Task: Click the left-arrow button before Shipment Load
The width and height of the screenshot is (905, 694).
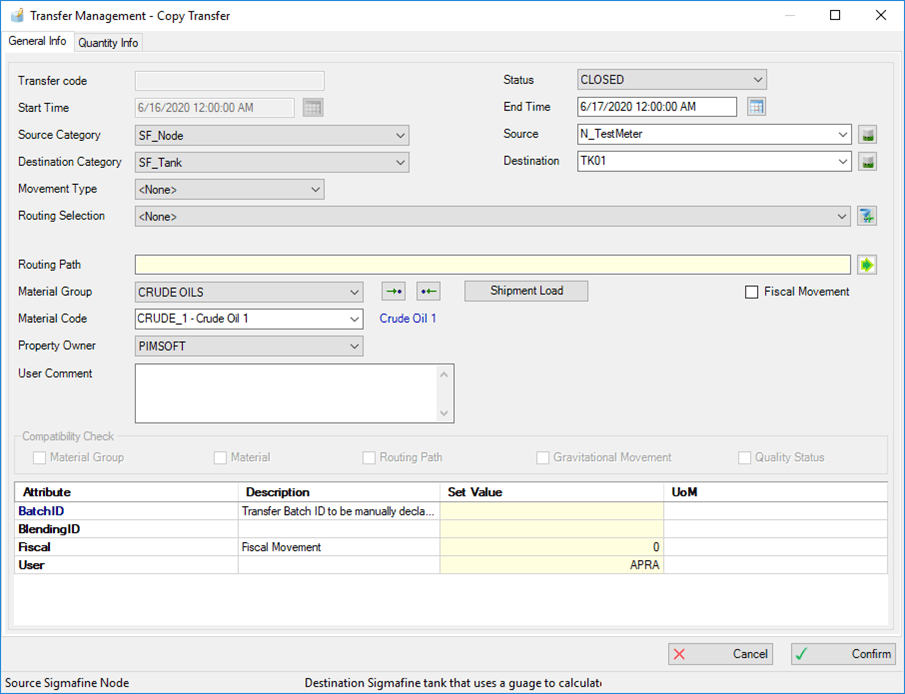Action: click(428, 292)
